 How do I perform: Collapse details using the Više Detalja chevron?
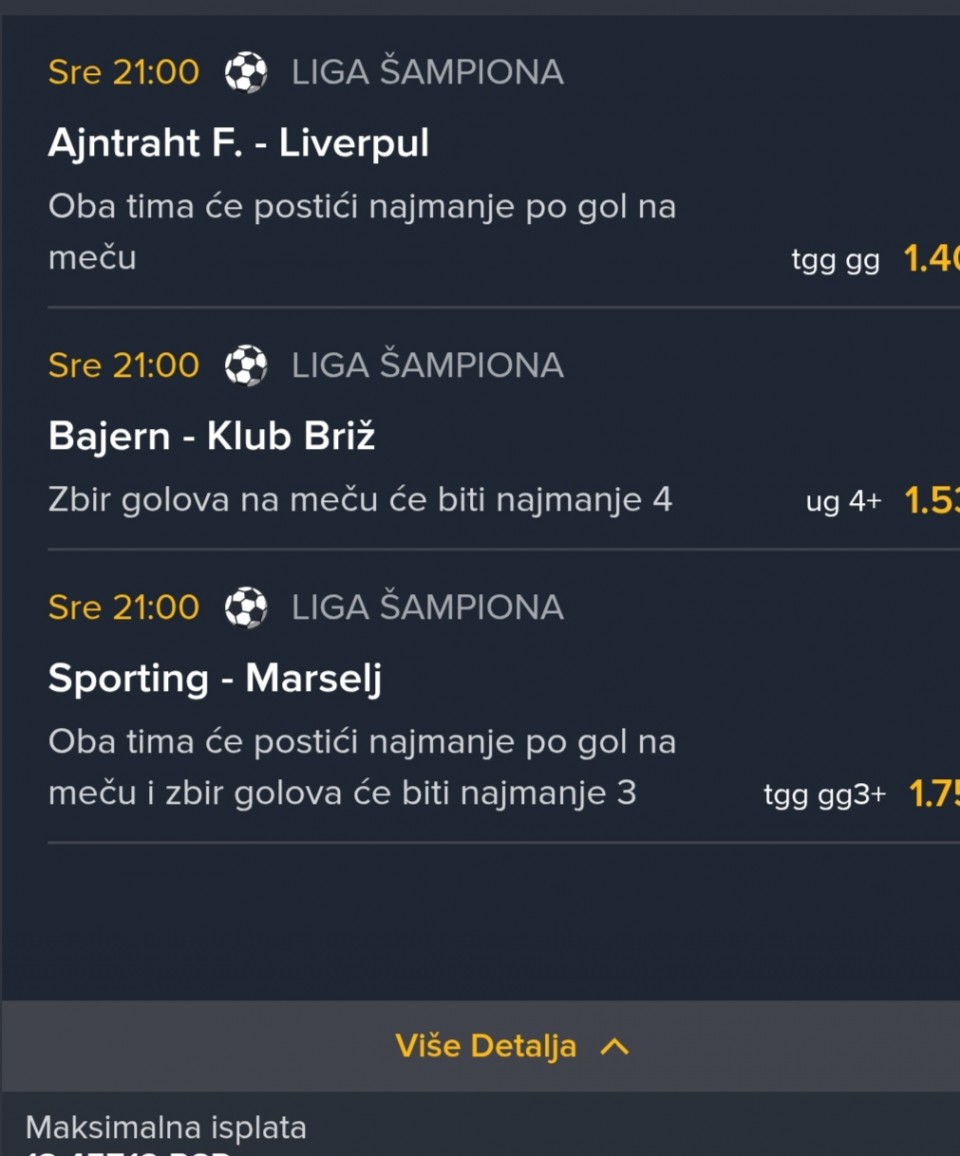coord(614,1046)
